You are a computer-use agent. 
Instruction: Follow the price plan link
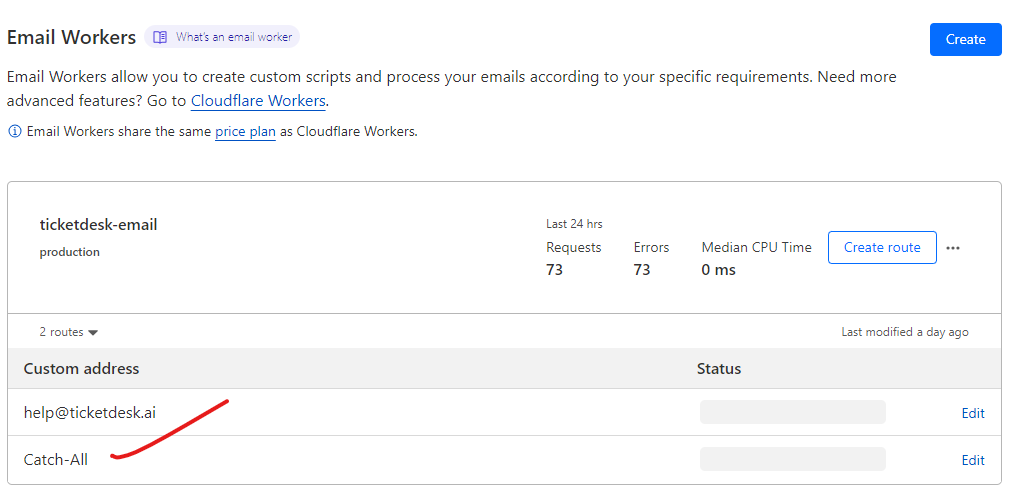(245, 132)
